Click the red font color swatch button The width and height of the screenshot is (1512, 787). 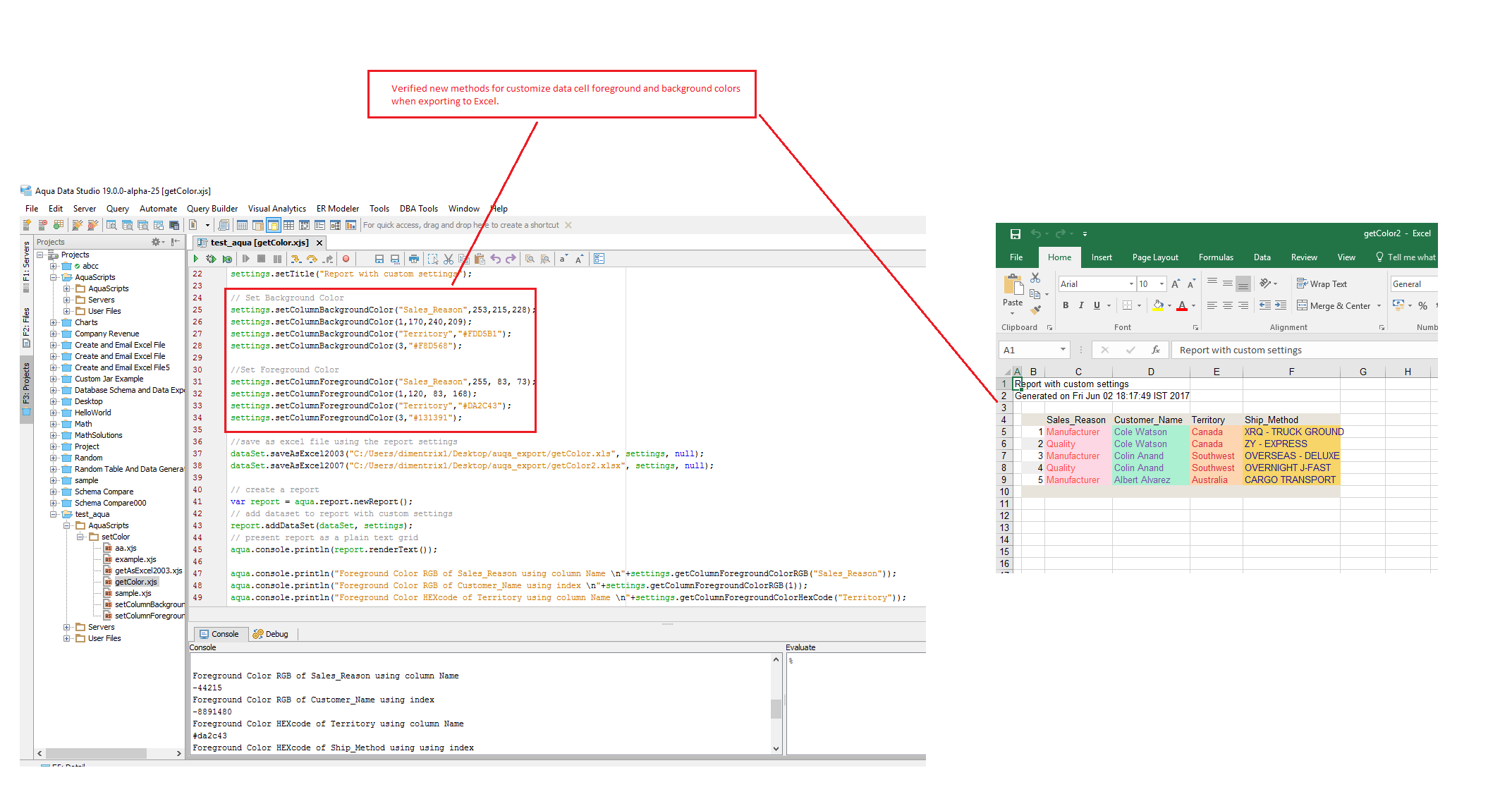click(x=1182, y=305)
